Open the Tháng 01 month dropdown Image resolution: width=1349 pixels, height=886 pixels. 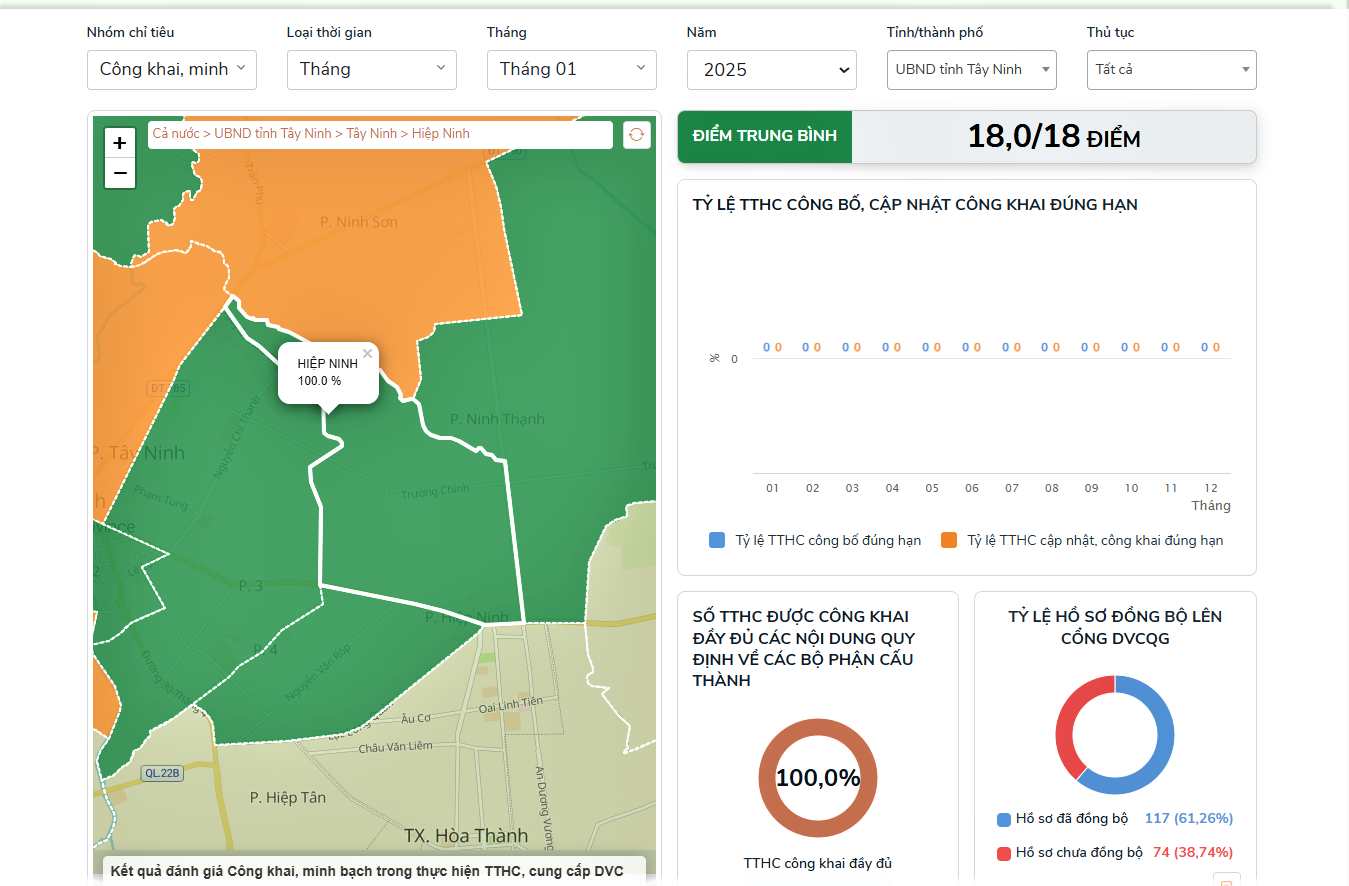click(572, 70)
